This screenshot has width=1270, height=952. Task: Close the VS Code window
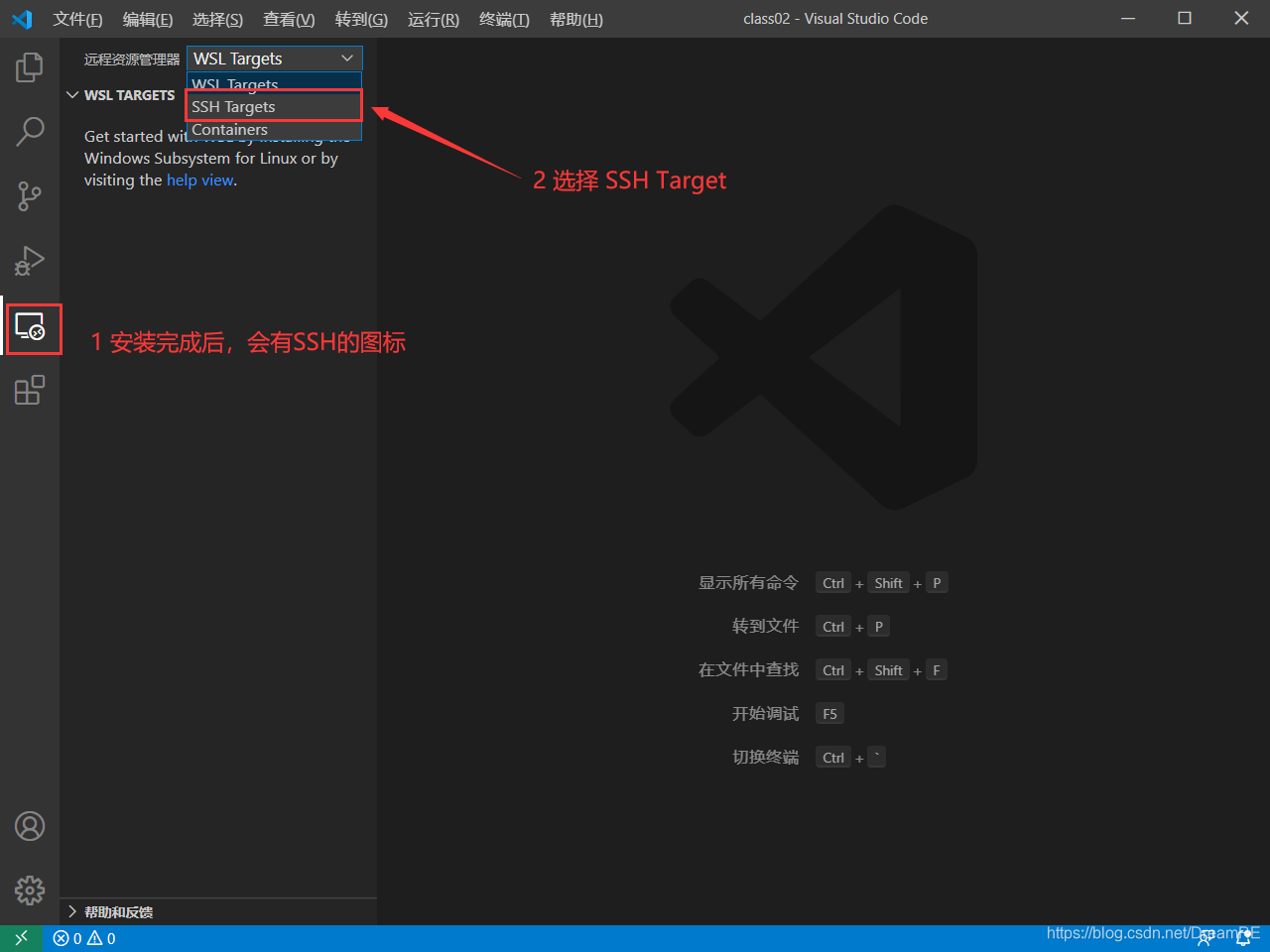point(1241,19)
